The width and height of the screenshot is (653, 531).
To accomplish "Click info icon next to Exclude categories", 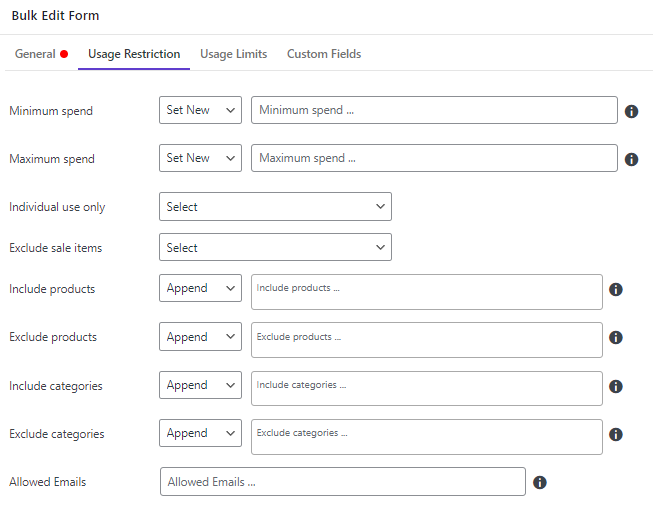I will click(x=616, y=434).
